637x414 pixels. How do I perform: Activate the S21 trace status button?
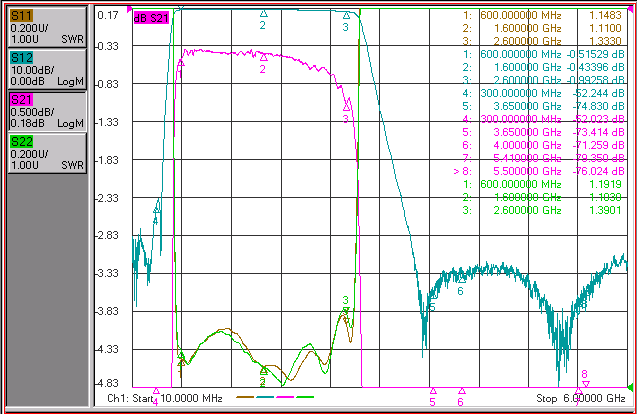pos(47,111)
